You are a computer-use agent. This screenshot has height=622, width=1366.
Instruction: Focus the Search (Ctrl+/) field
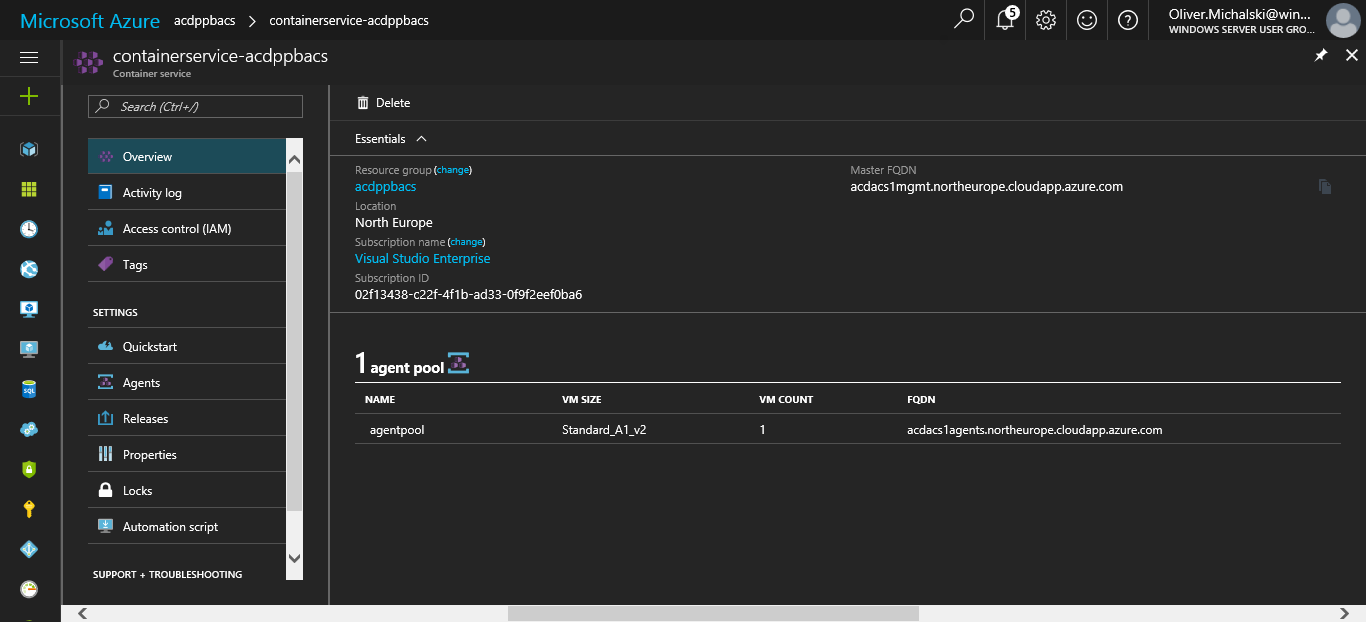[x=195, y=106]
